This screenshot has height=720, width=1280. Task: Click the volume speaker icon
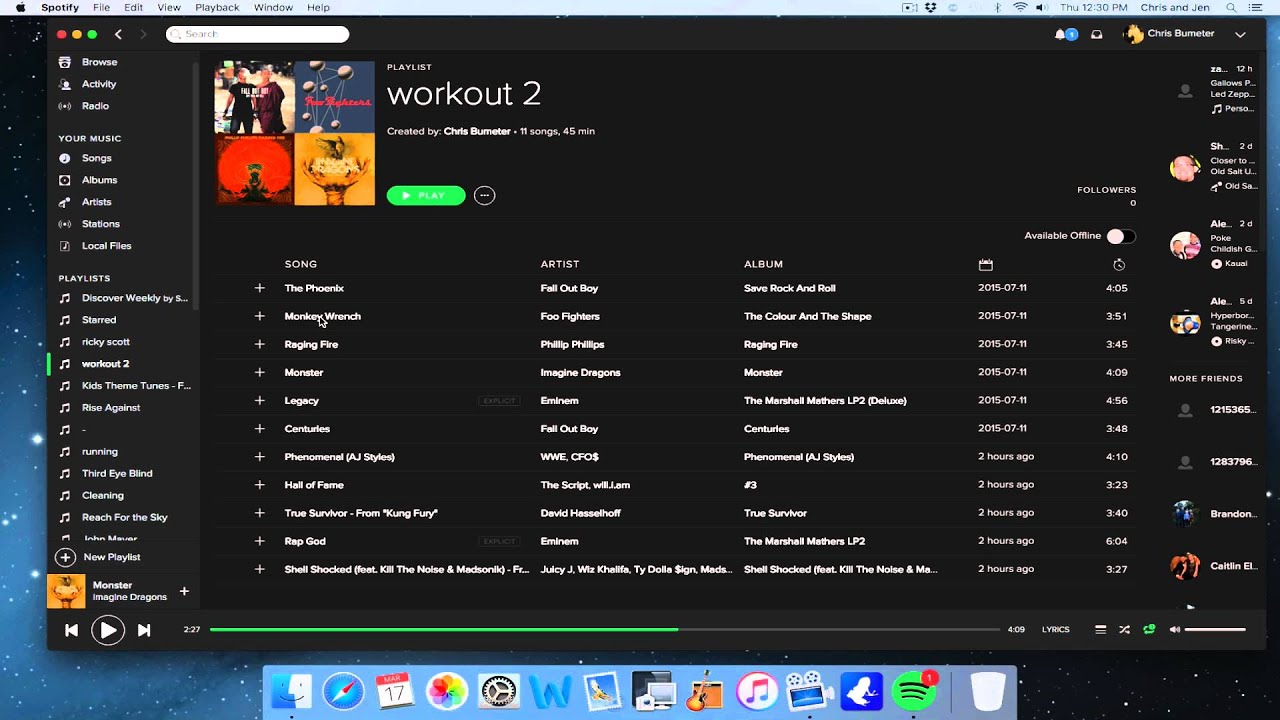pos(1175,630)
